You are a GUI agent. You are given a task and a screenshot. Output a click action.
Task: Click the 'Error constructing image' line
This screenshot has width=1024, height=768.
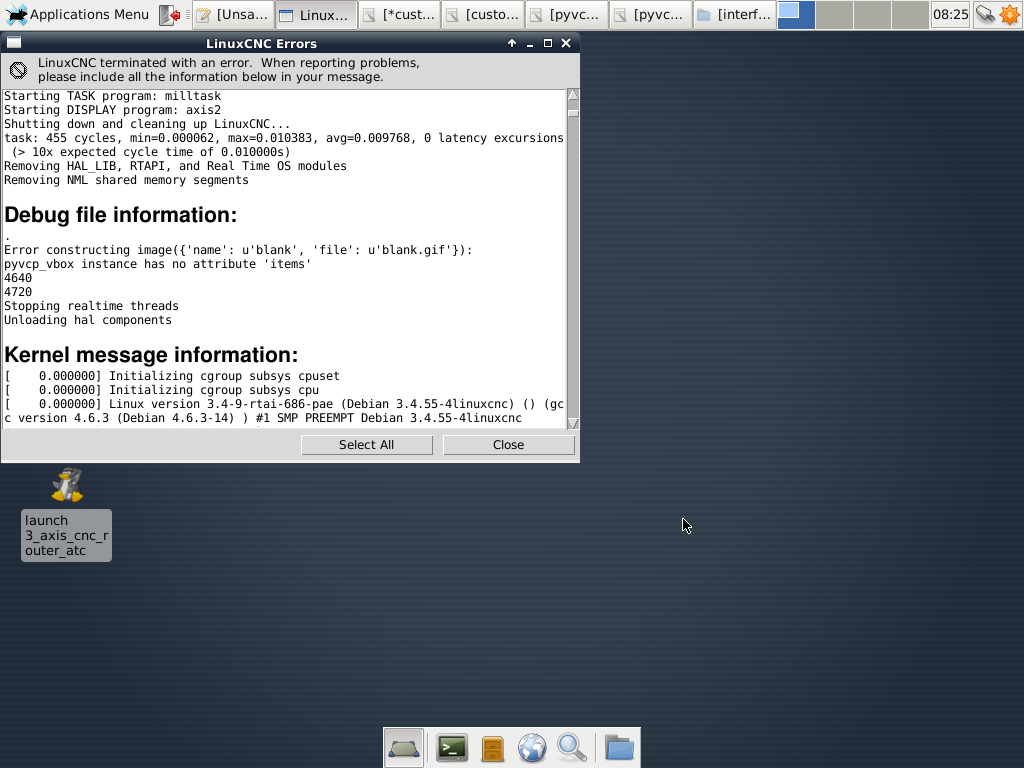238,250
